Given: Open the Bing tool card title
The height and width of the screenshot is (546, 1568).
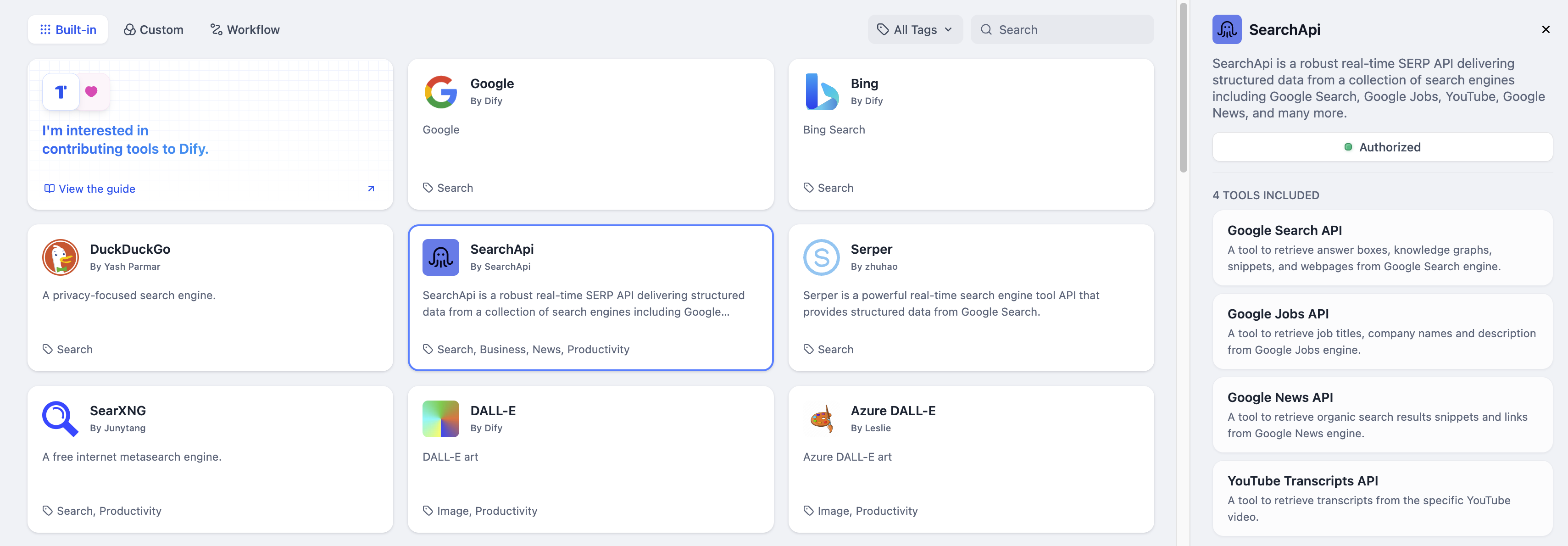Looking at the screenshot, I should pos(864,84).
